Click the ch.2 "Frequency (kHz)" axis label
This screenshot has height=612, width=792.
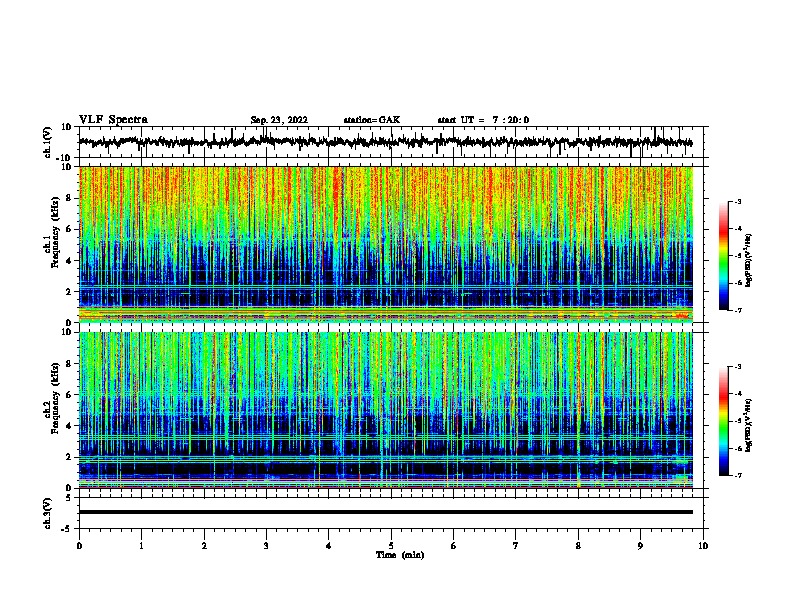click(x=55, y=398)
